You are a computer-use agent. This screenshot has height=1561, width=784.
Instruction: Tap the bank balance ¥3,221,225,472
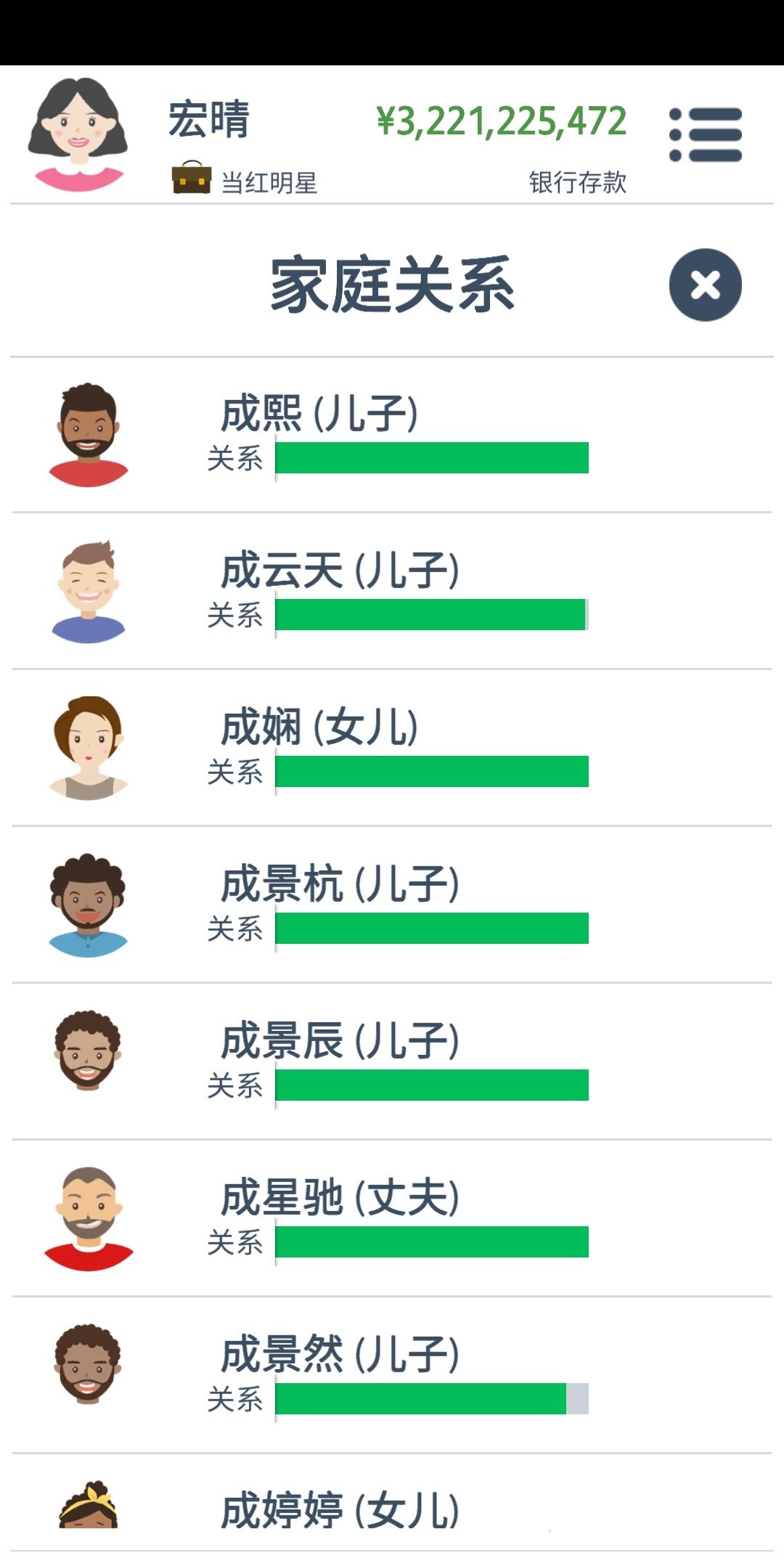[502, 121]
